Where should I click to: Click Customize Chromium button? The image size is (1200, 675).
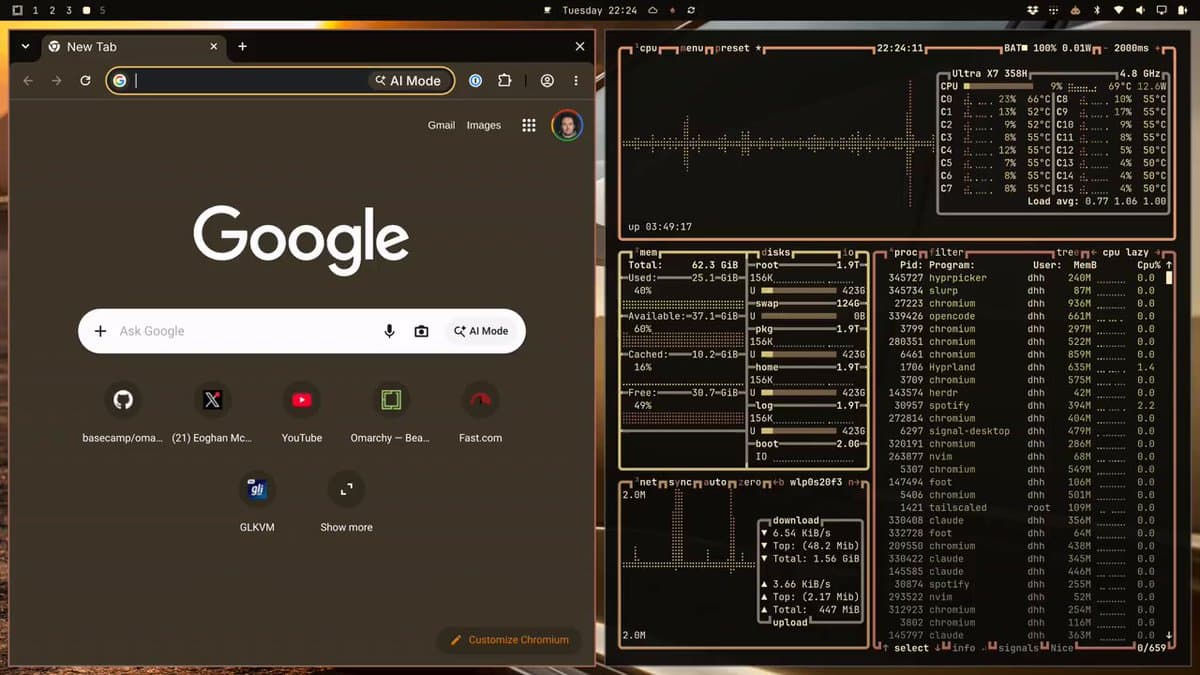pos(509,640)
